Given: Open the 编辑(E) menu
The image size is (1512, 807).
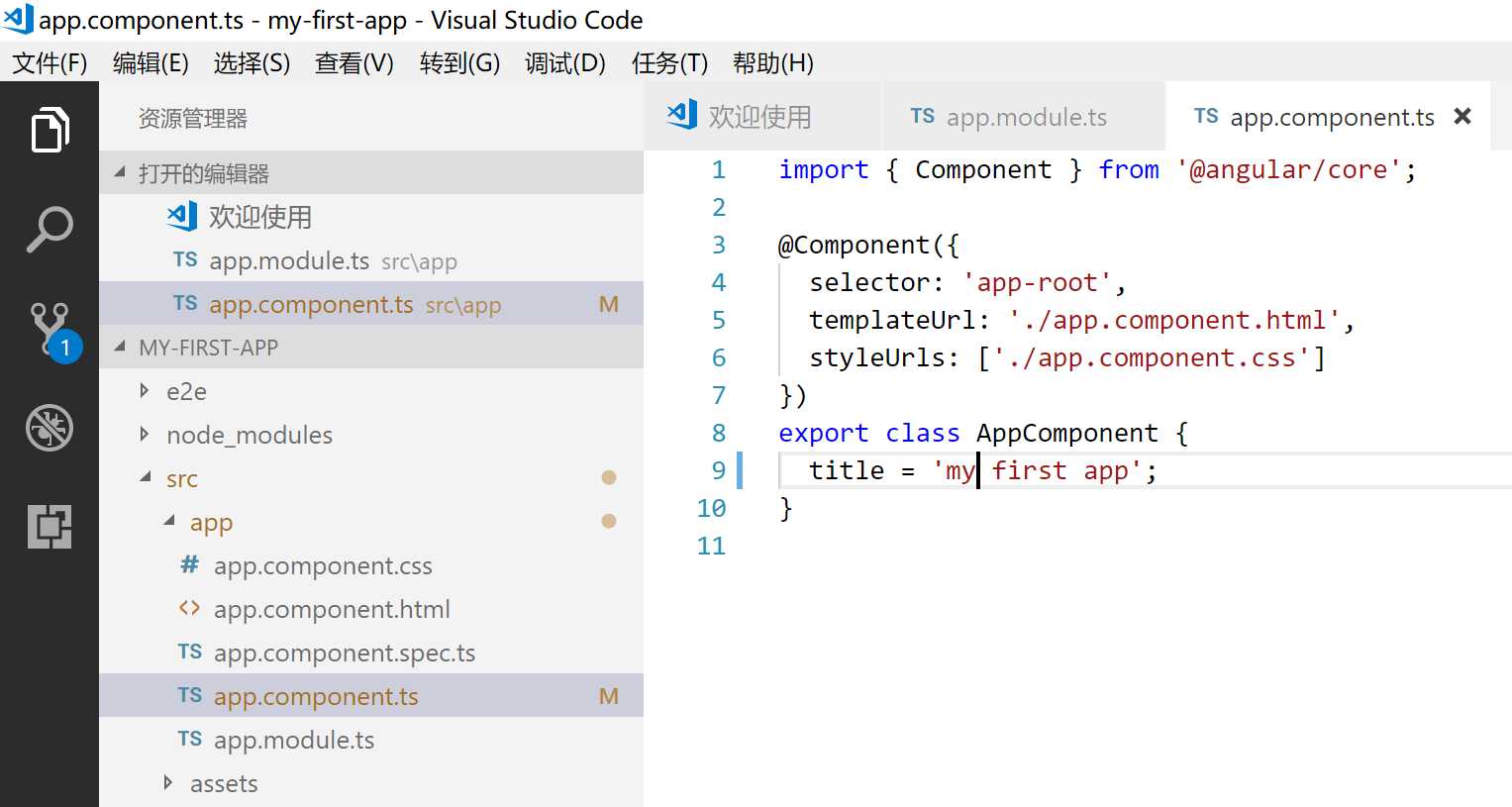Looking at the screenshot, I should tap(151, 63).
